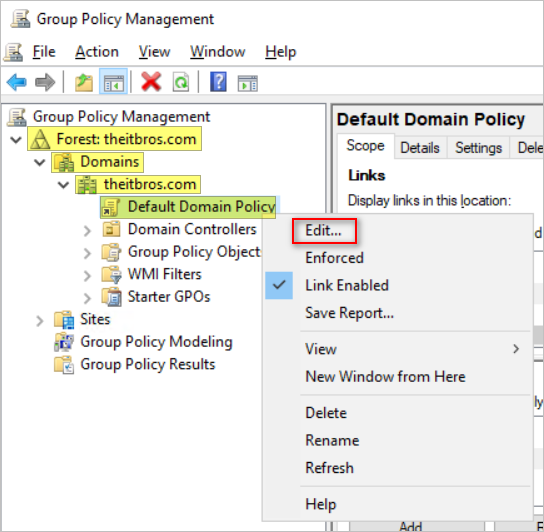Choose Help at bottom of context menu
Image resolution: width=544 pixels, height=532 pixels.
[x=321, y=504]
